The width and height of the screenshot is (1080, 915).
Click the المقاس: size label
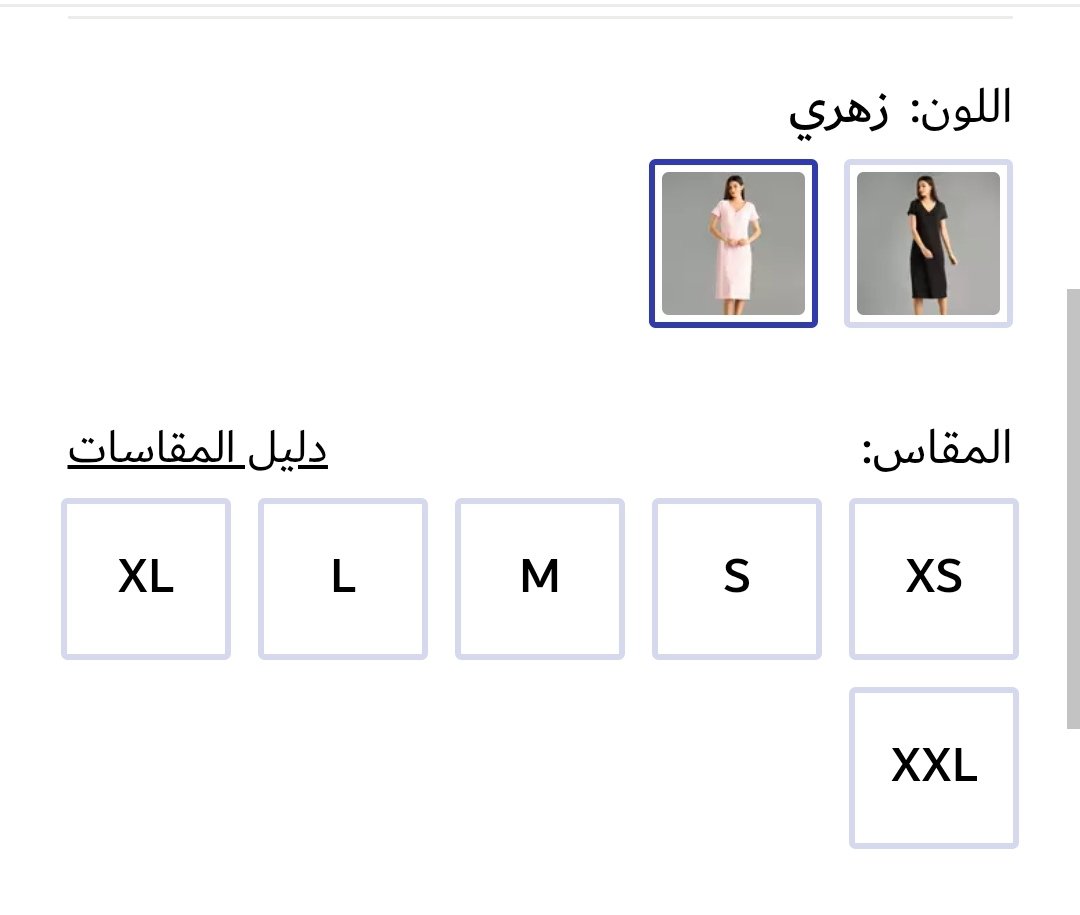[936, 449]
